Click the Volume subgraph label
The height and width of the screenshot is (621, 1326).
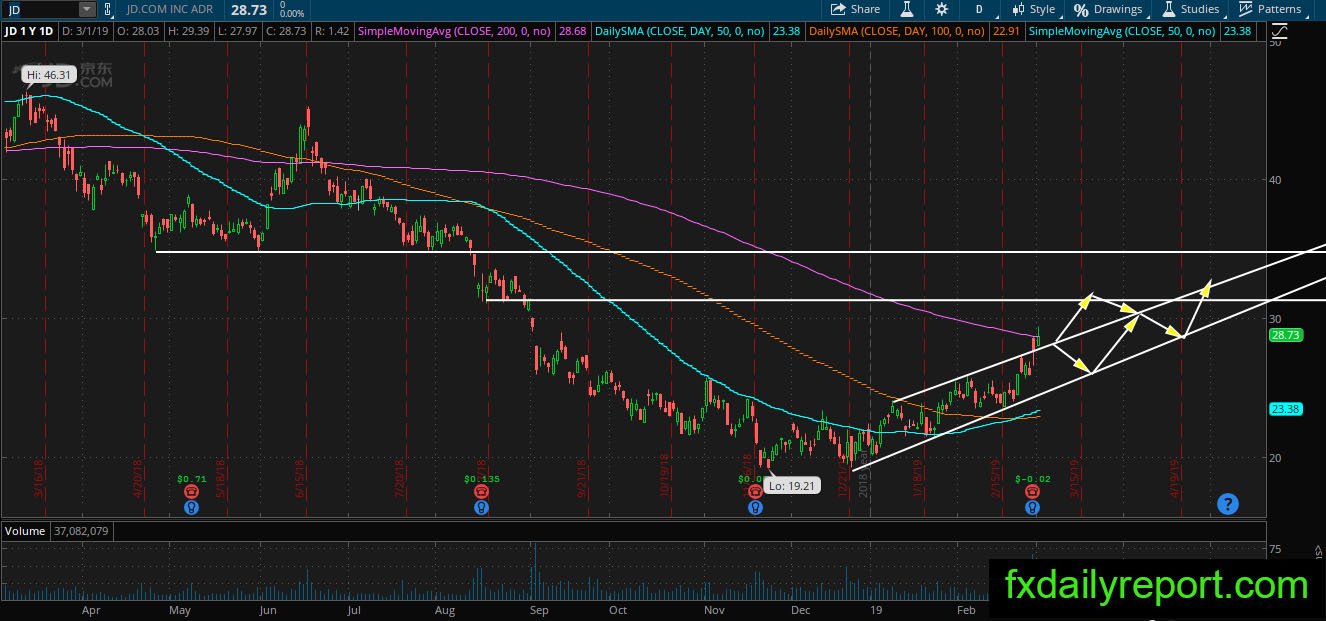25,531
